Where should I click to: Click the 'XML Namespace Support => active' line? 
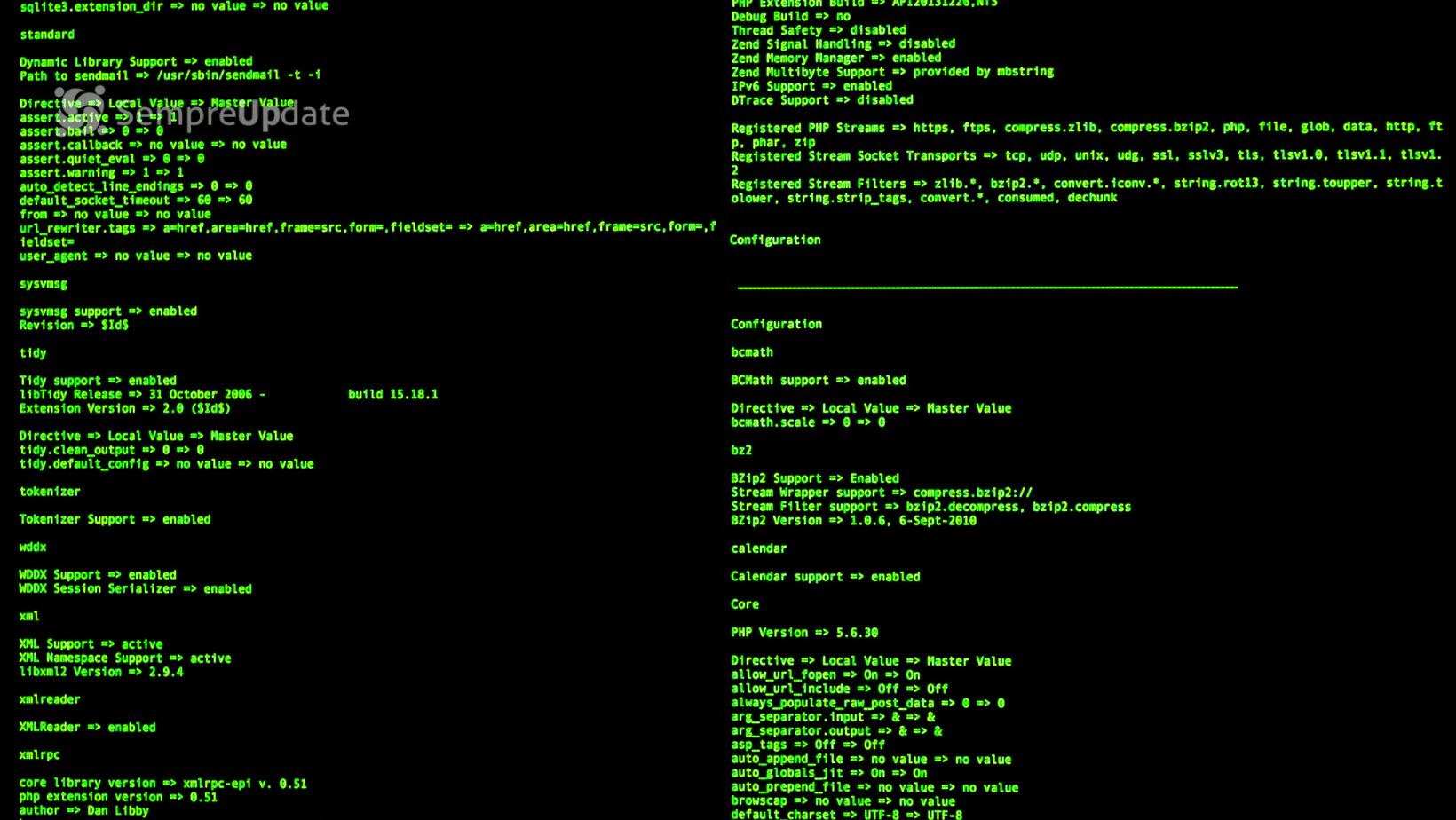pos(125,658)
